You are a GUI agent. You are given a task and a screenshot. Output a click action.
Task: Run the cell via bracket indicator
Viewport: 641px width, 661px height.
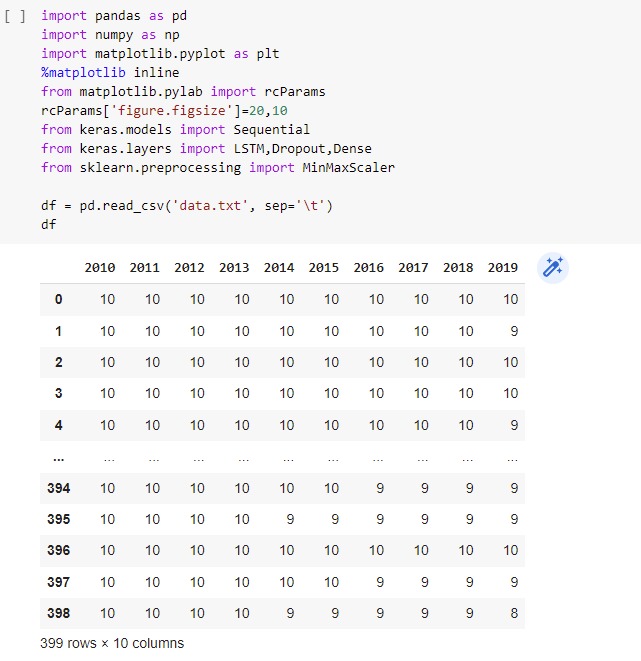(15, 16)
